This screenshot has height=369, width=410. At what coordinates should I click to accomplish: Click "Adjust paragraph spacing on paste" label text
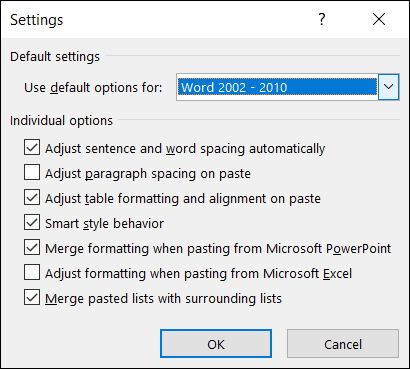148,174
